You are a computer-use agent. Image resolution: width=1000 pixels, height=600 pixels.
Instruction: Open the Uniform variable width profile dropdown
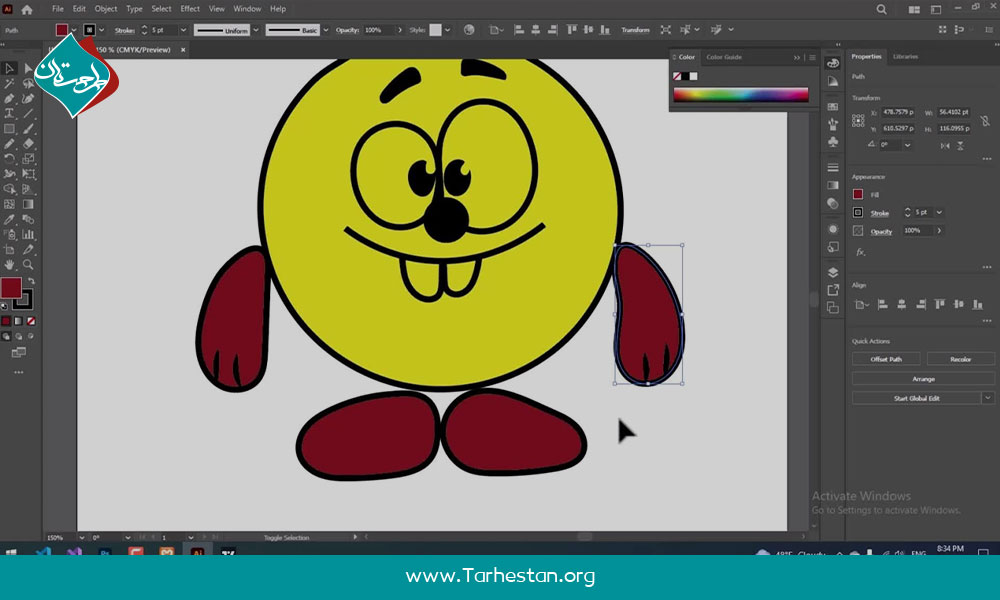click(256, 30)
